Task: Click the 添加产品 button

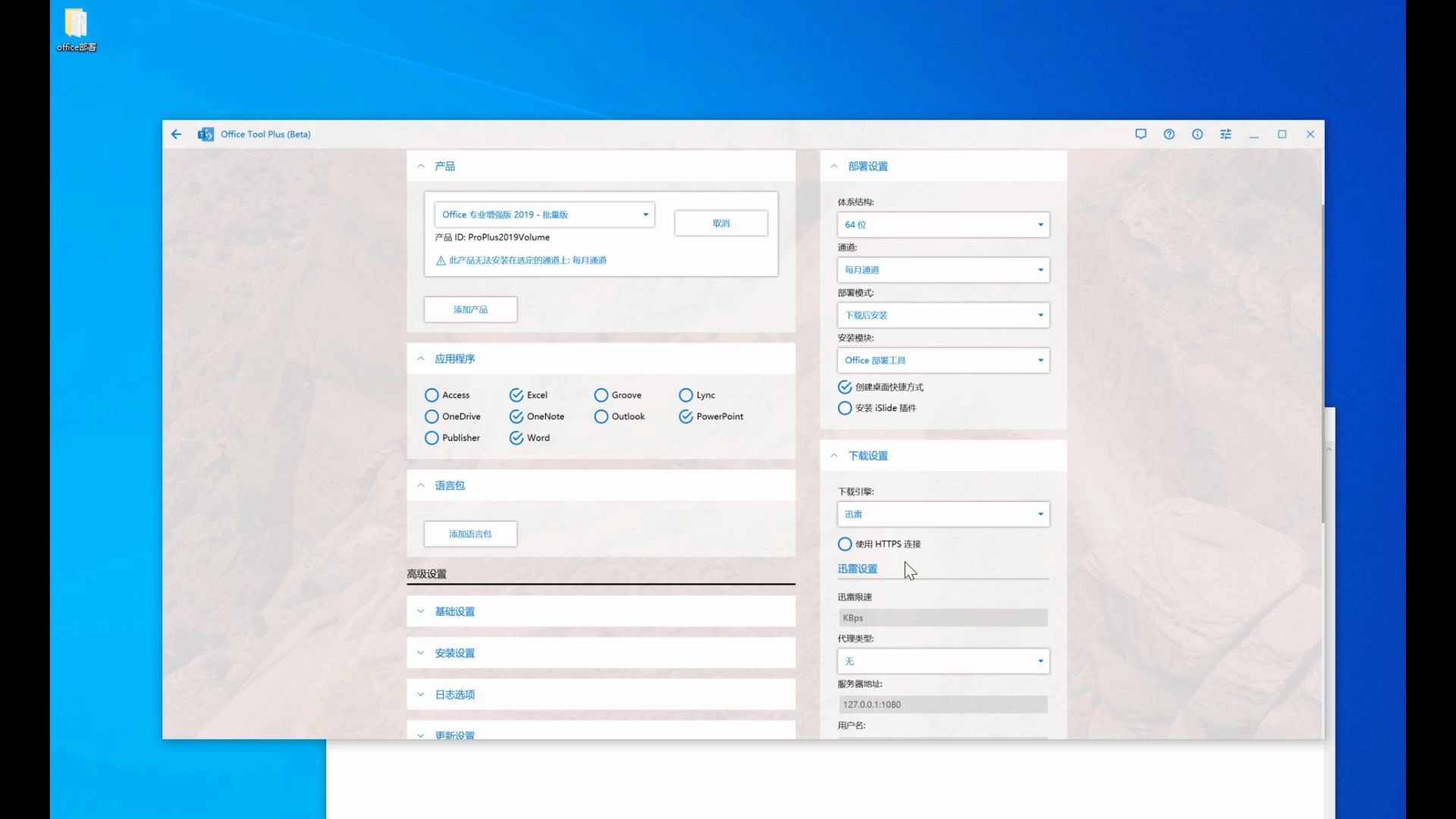Action: click(471, 309)
